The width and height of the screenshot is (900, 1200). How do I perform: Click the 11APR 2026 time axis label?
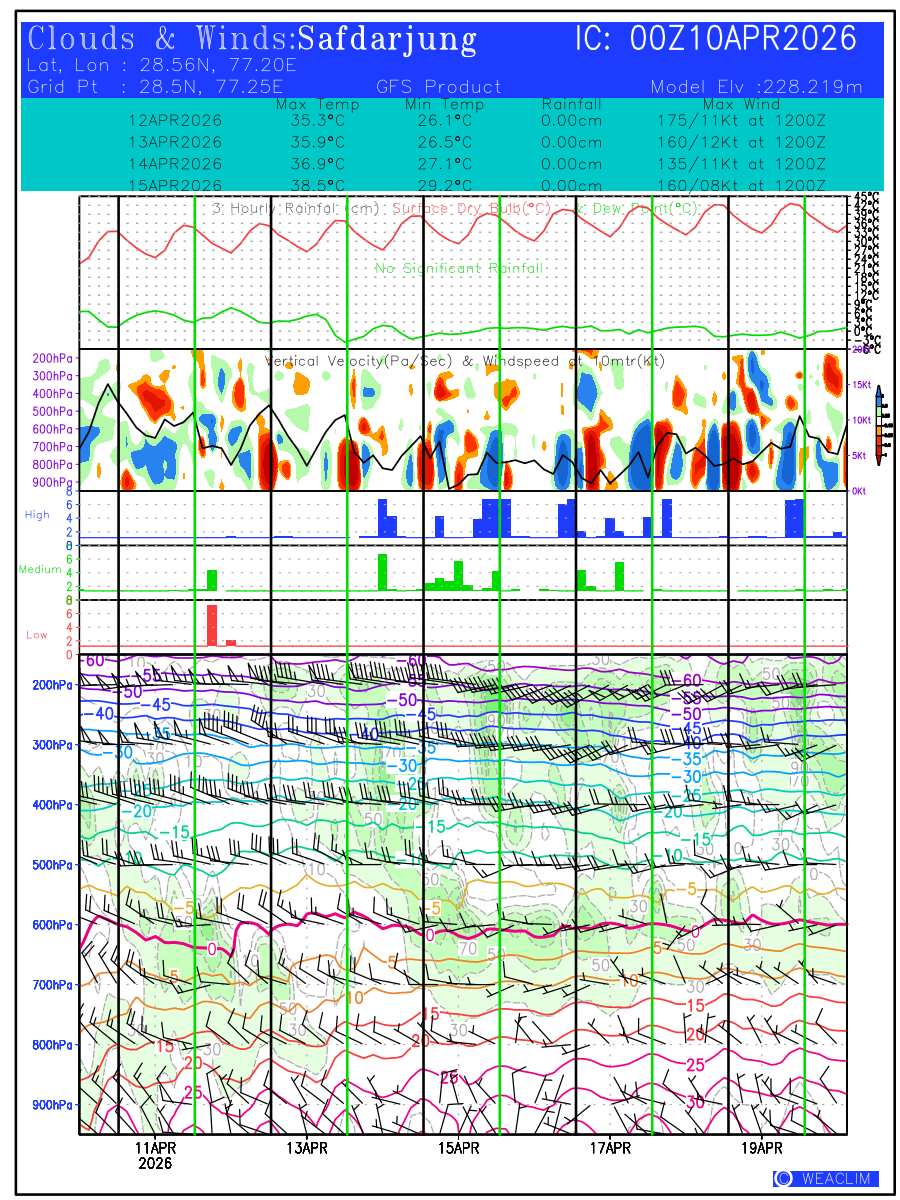(155, 1155)
